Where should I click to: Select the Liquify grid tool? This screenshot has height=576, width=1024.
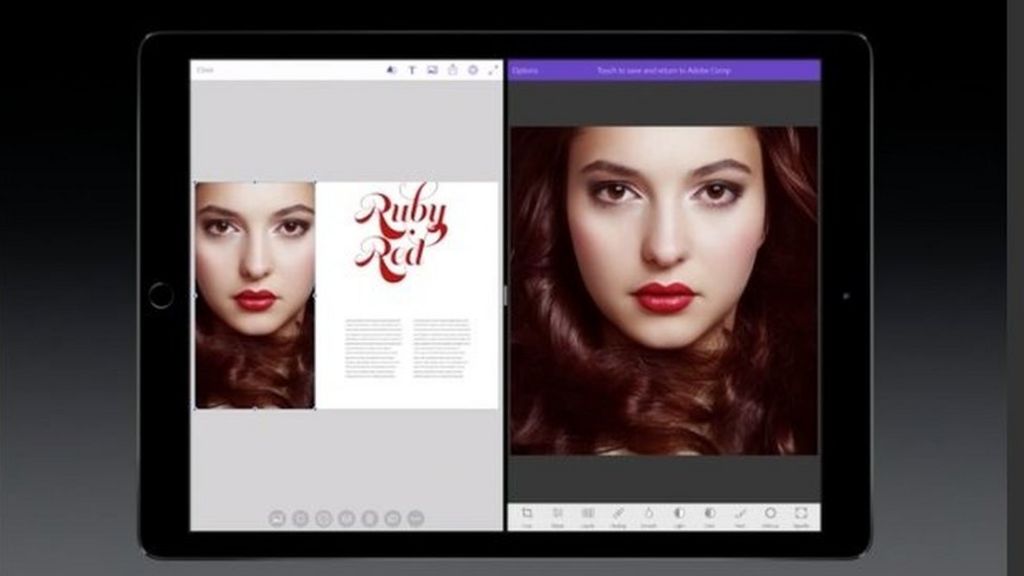tap(588, 517)
